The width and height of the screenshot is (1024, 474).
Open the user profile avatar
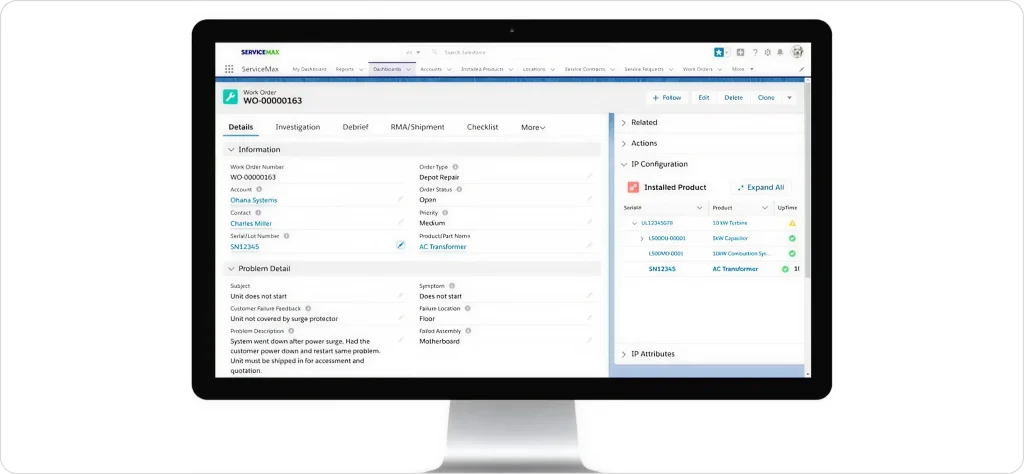tap(797, 52)
